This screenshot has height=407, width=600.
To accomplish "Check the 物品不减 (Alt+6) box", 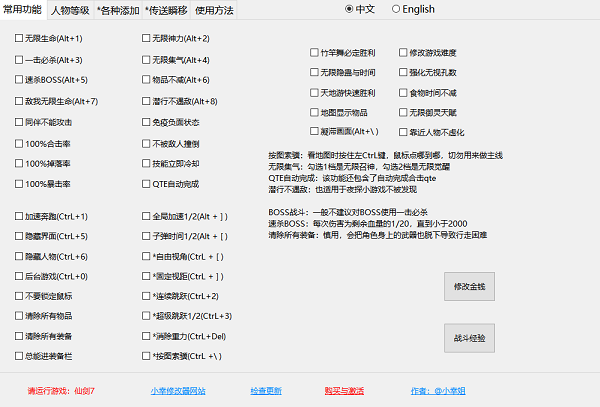I will pyautogui.click(x=146, y=80).
